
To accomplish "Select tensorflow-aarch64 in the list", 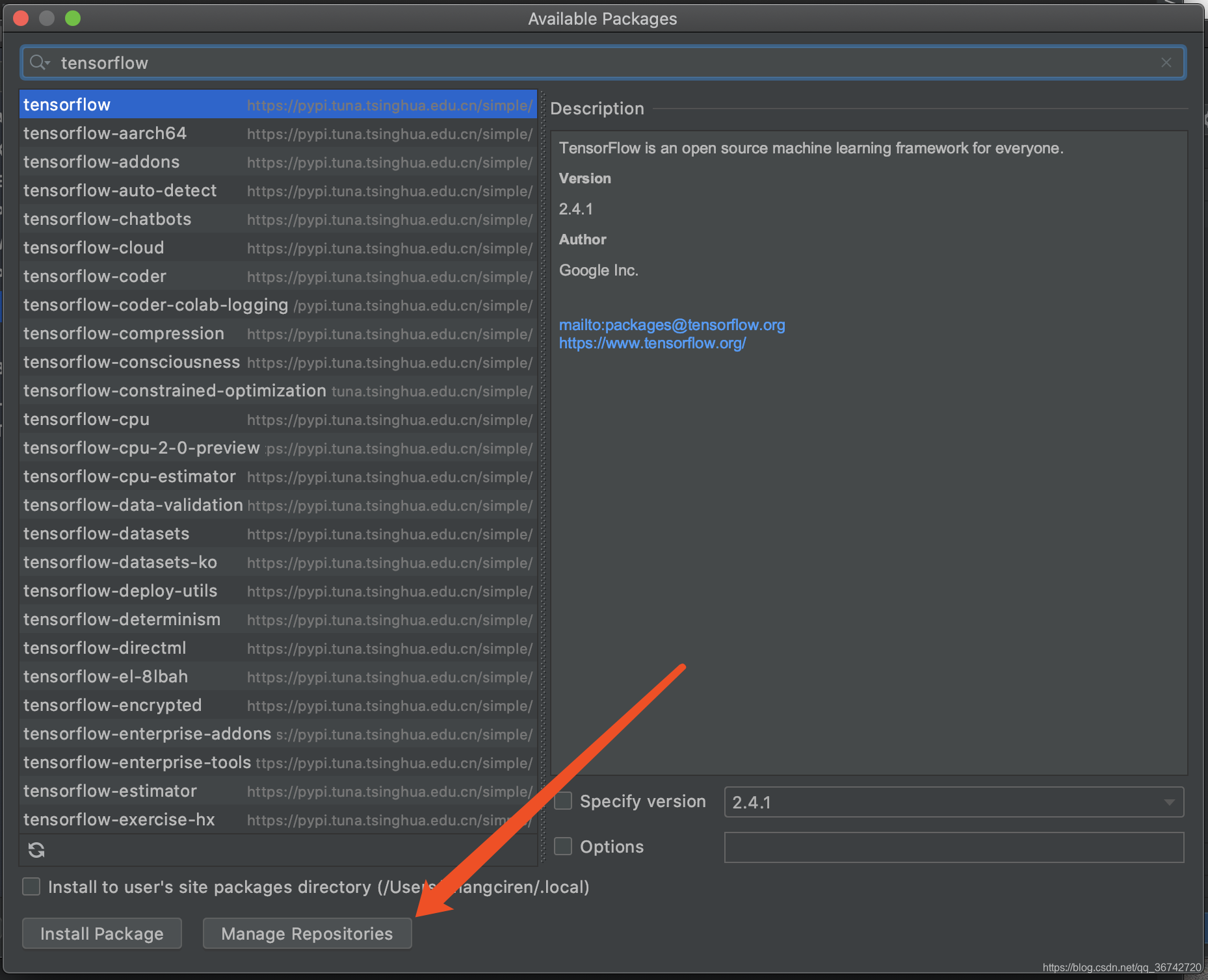I will tap(278, 133).
